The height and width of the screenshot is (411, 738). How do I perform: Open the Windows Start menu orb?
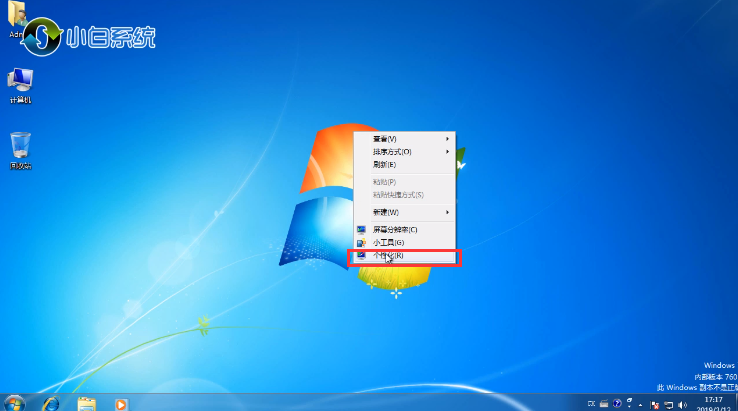pos(14,404)
